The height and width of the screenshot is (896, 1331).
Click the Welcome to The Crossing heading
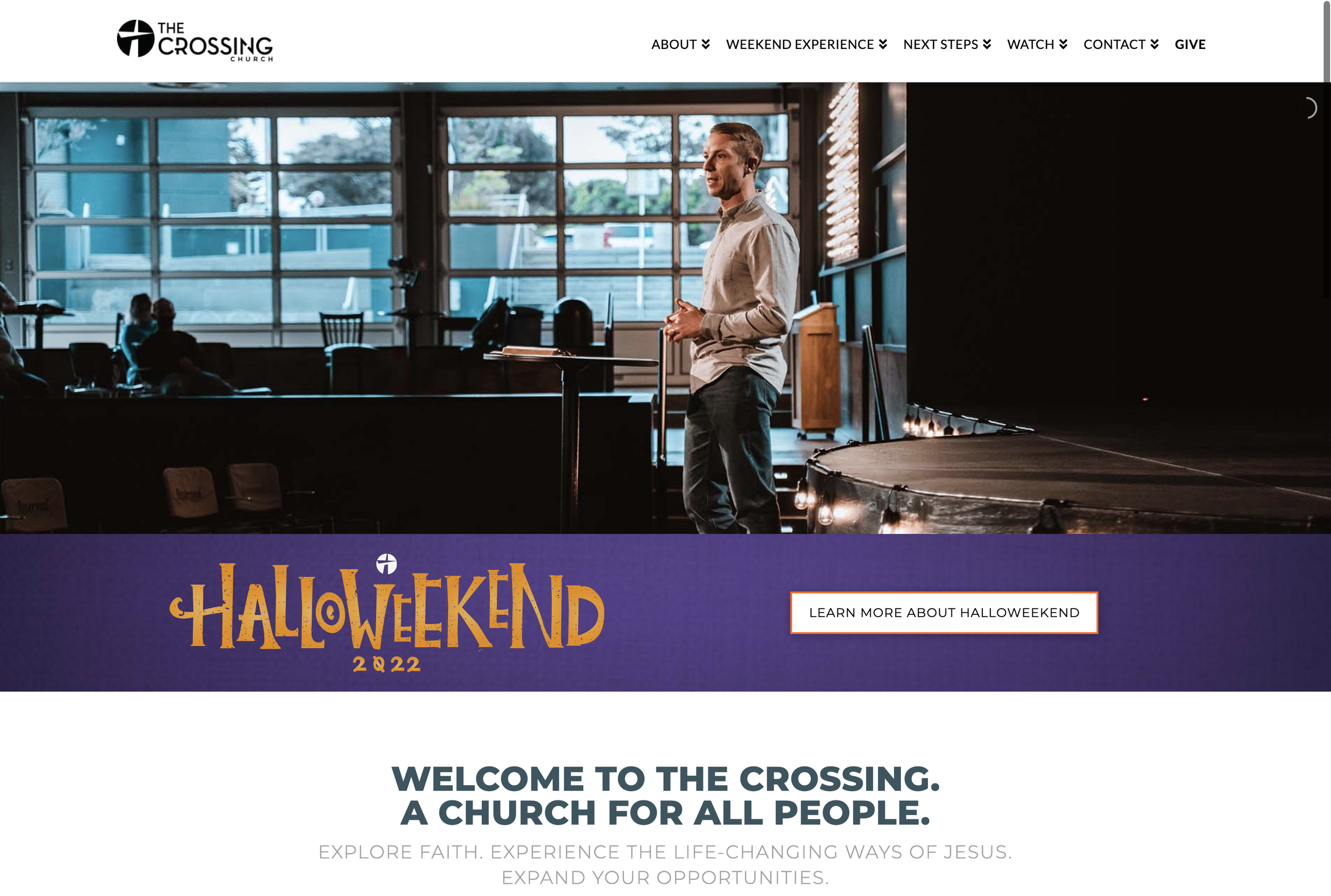tap(665, 795)
